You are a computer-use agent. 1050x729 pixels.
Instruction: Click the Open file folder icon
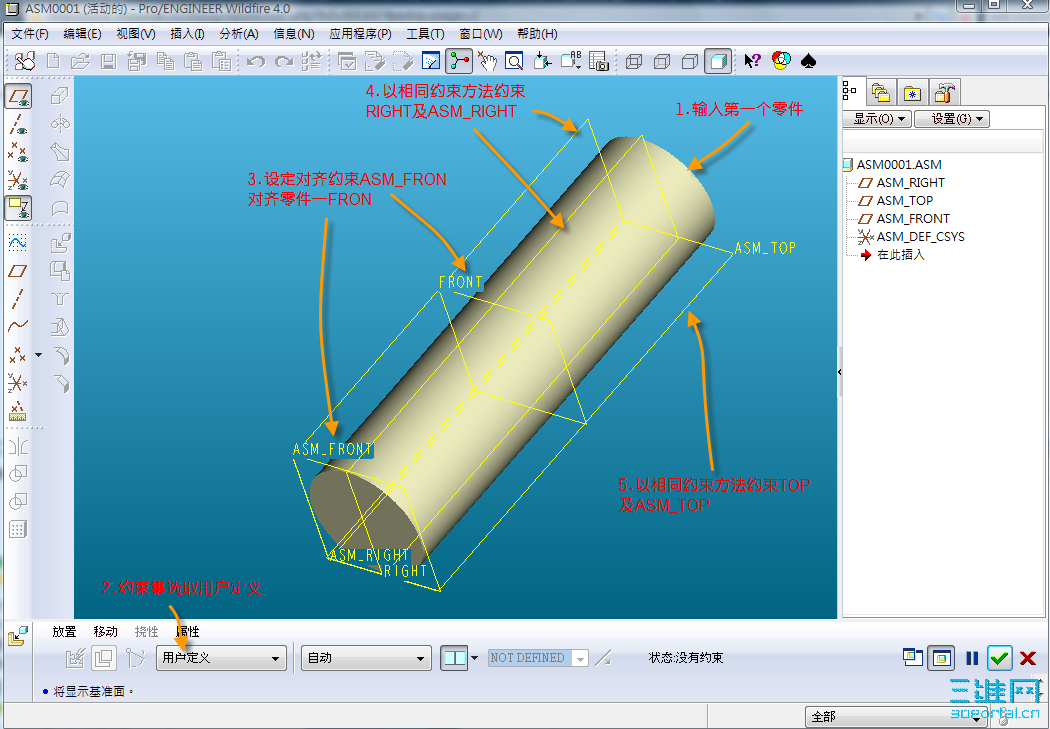tap(80, 62)
